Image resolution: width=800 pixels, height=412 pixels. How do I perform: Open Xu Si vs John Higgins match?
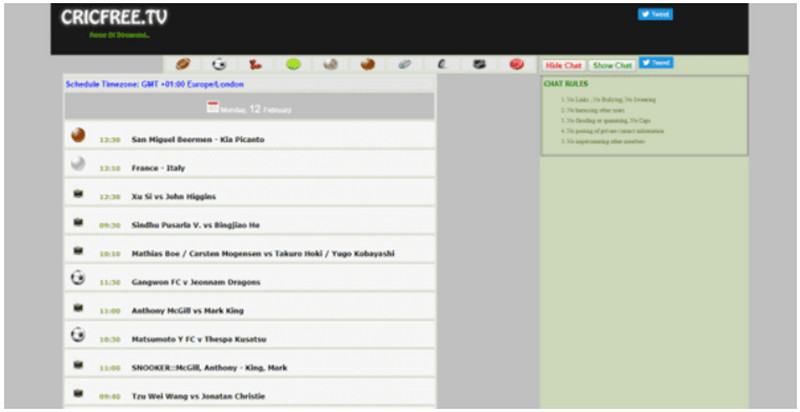point(173,196)
